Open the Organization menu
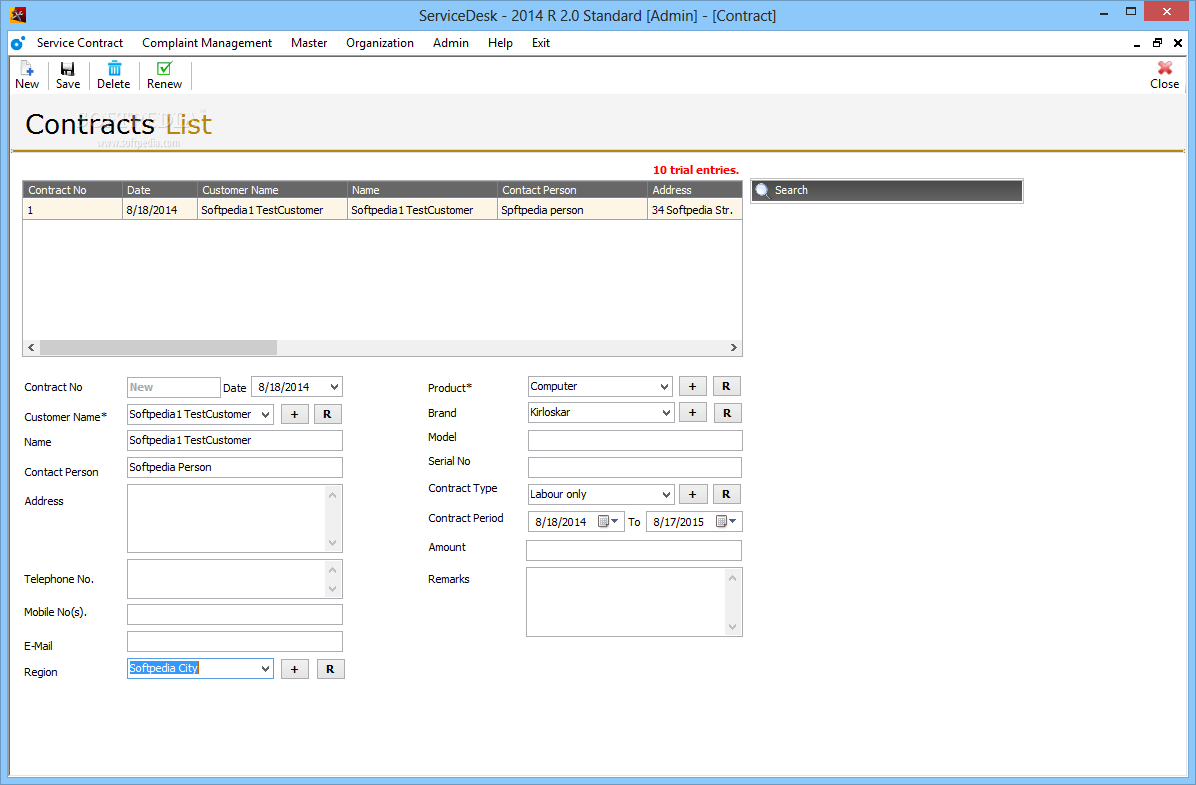Image resolution: width=1196 pixels, height=785 pixels. coord(380,43)
